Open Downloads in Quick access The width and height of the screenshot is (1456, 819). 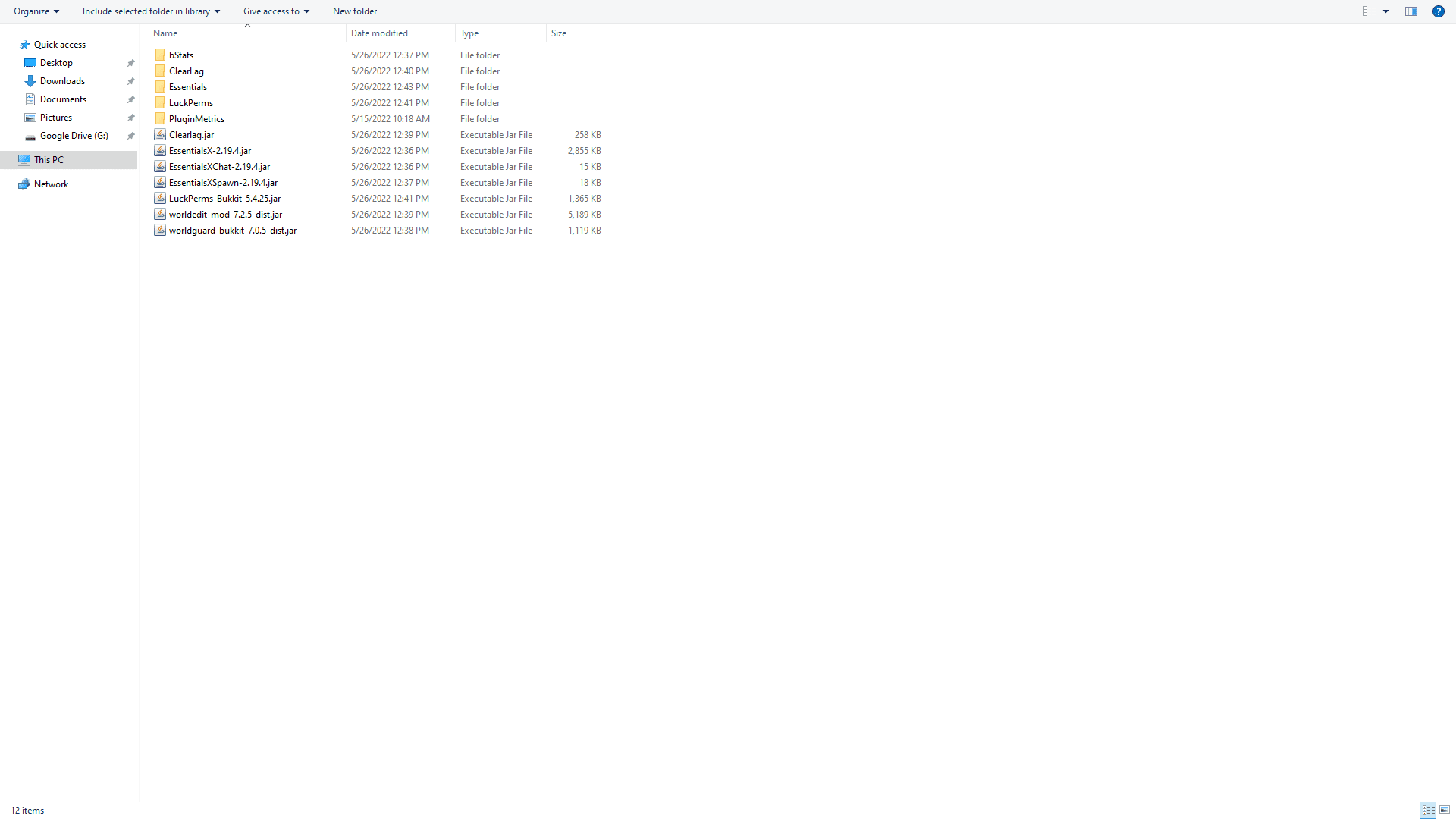pos(62,81)
